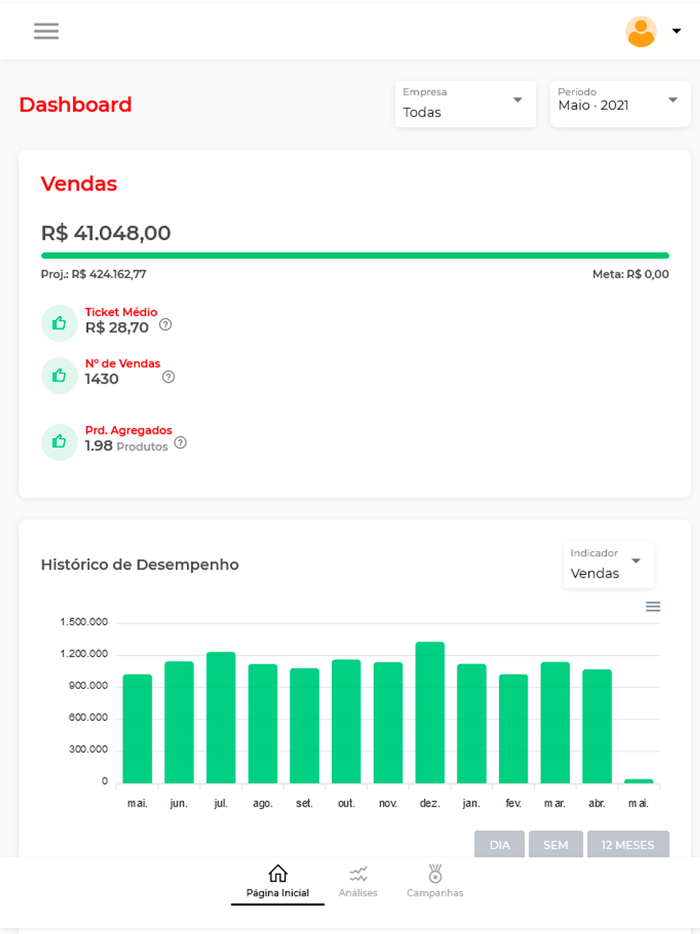Open the chart export menu icon

653,606
